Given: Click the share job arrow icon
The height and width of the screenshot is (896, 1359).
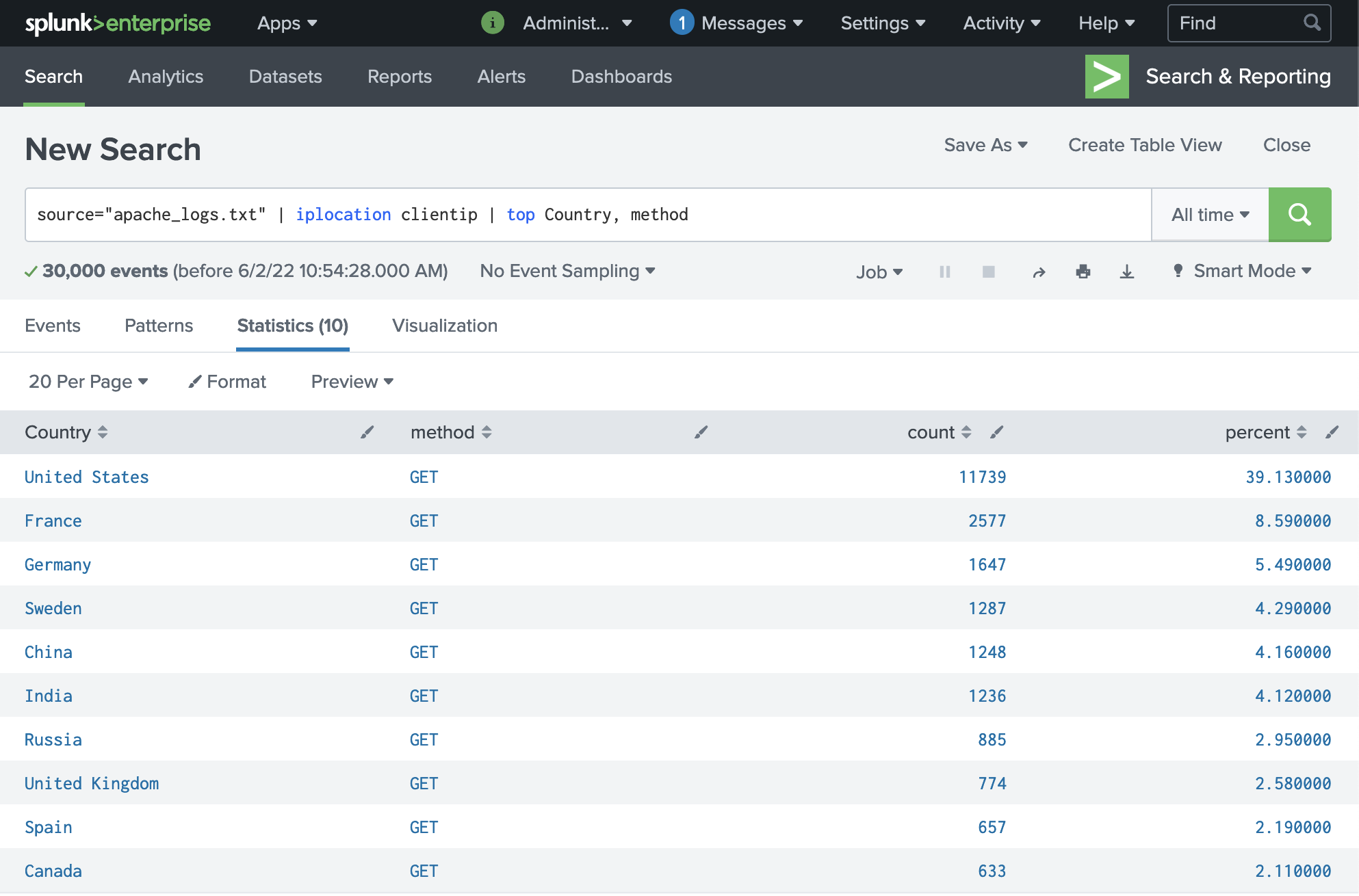Looking at the screenshot, I should tap(1038, 272).
